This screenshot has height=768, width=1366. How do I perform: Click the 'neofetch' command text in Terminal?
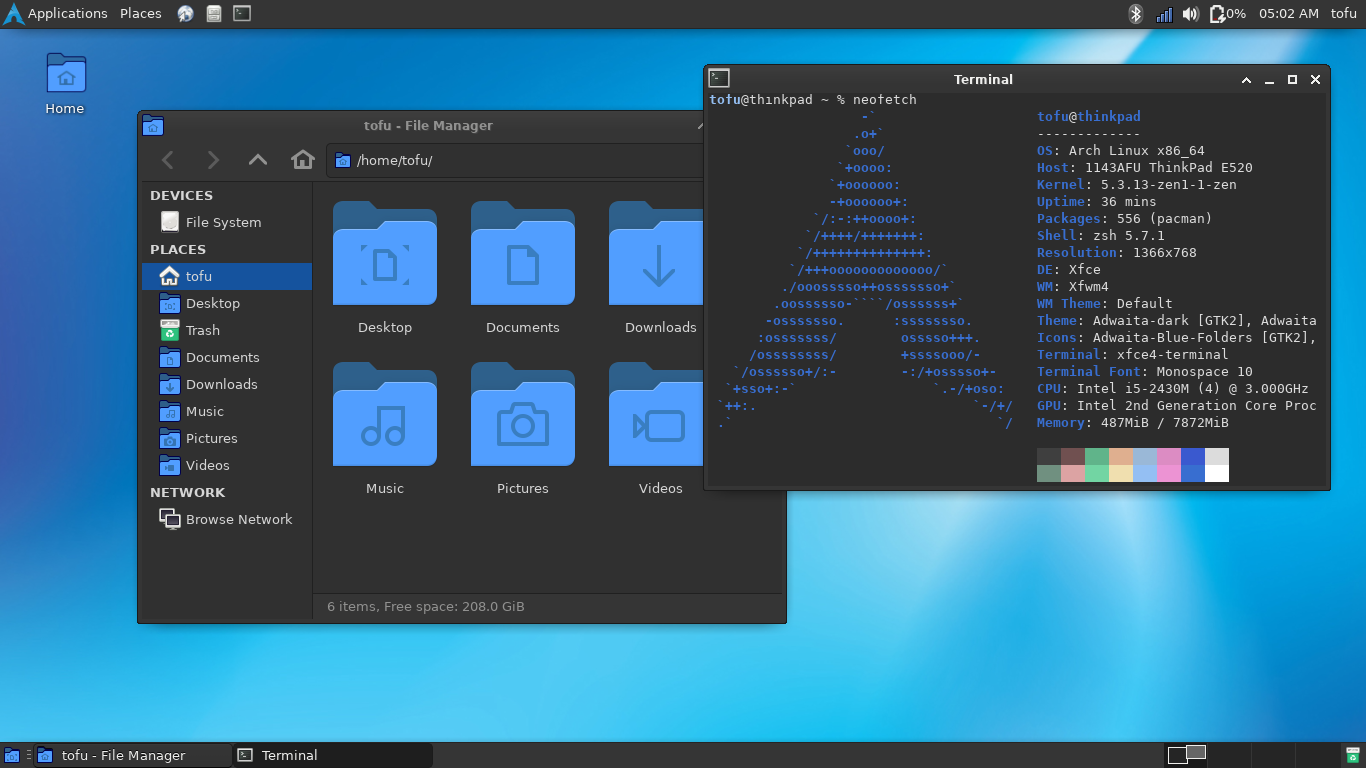(x=885, y=100)
